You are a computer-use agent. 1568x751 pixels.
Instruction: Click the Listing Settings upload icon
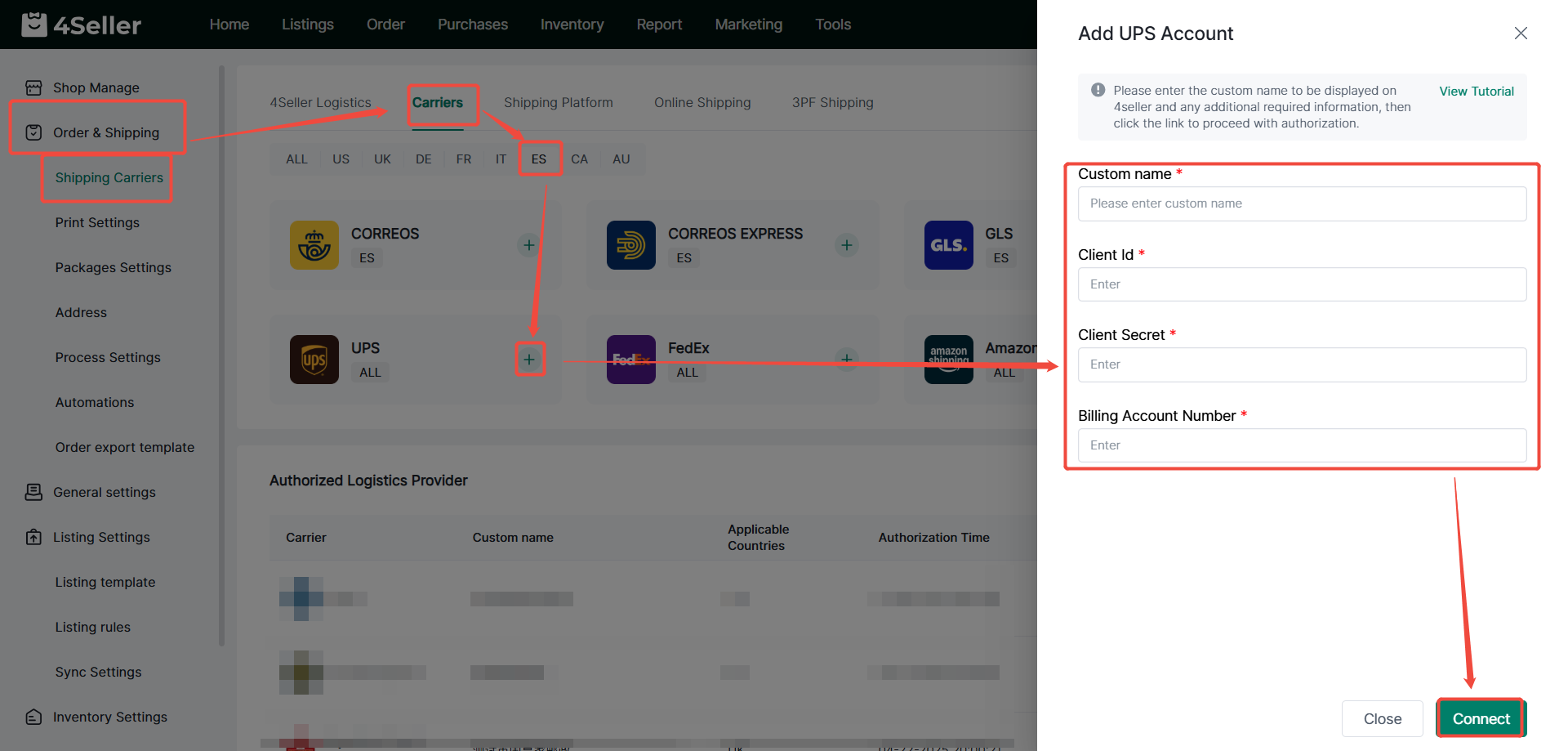(x=33, y=537)
